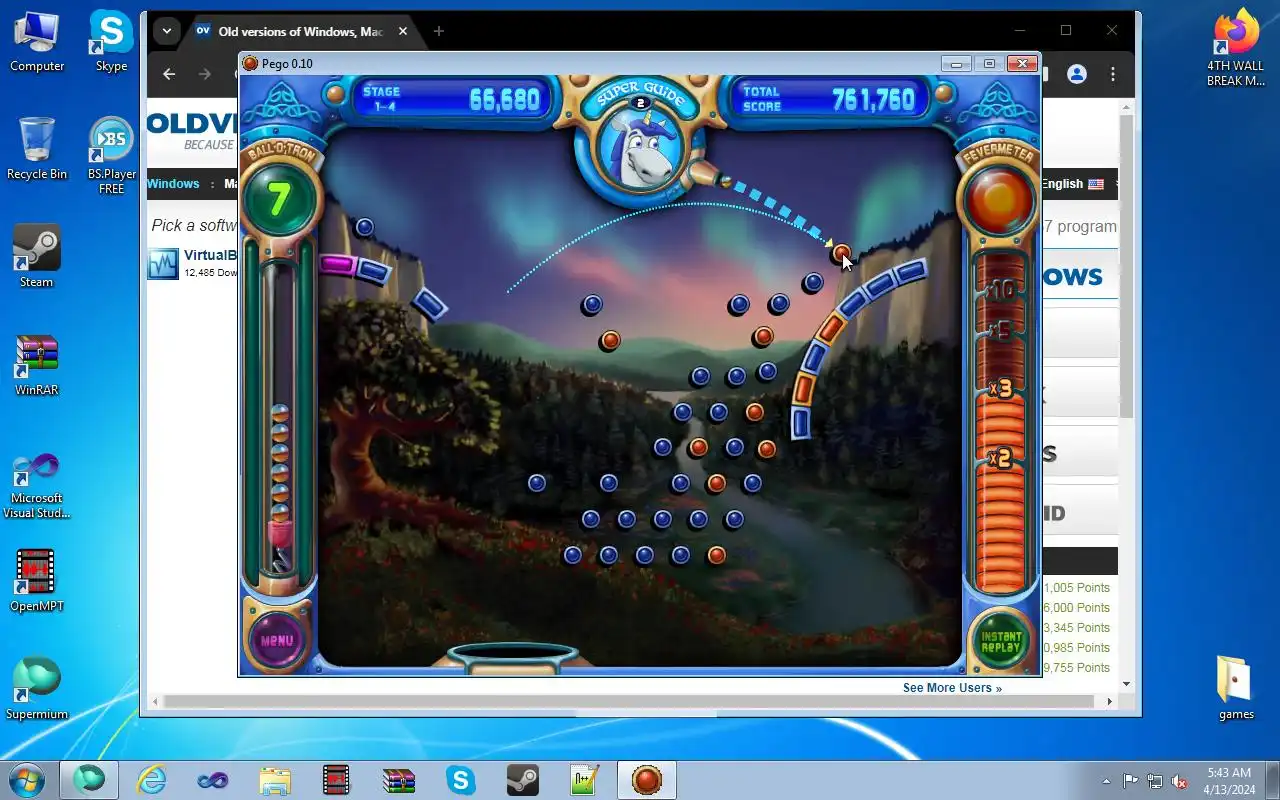Open the VirtualBox software link
Viewport: 1280px width, 800px height.
[209, 255]
